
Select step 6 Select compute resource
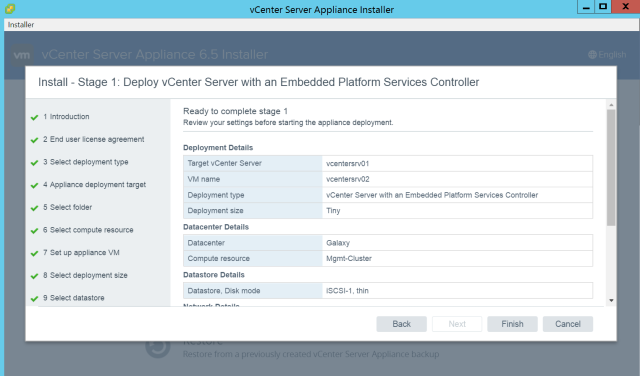click(x=88, y=230)
